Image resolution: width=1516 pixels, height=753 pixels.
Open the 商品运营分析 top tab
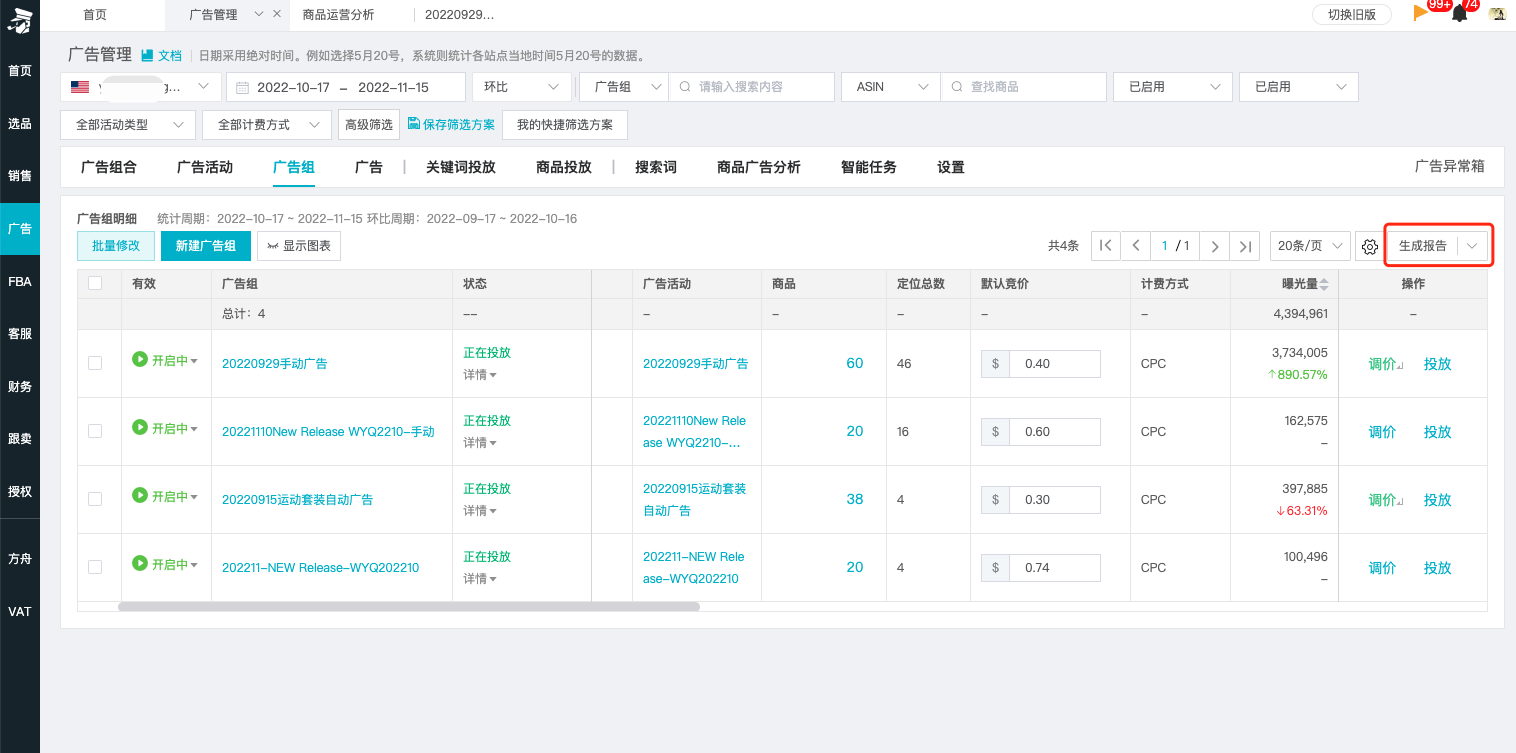point(338,14)
